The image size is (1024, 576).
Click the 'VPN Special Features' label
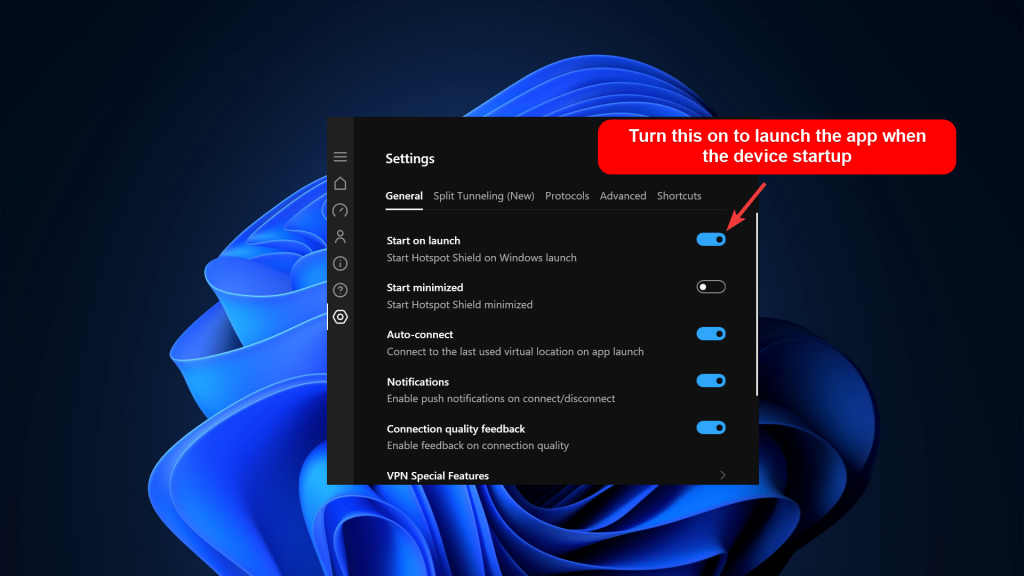(x=438, y=476)
